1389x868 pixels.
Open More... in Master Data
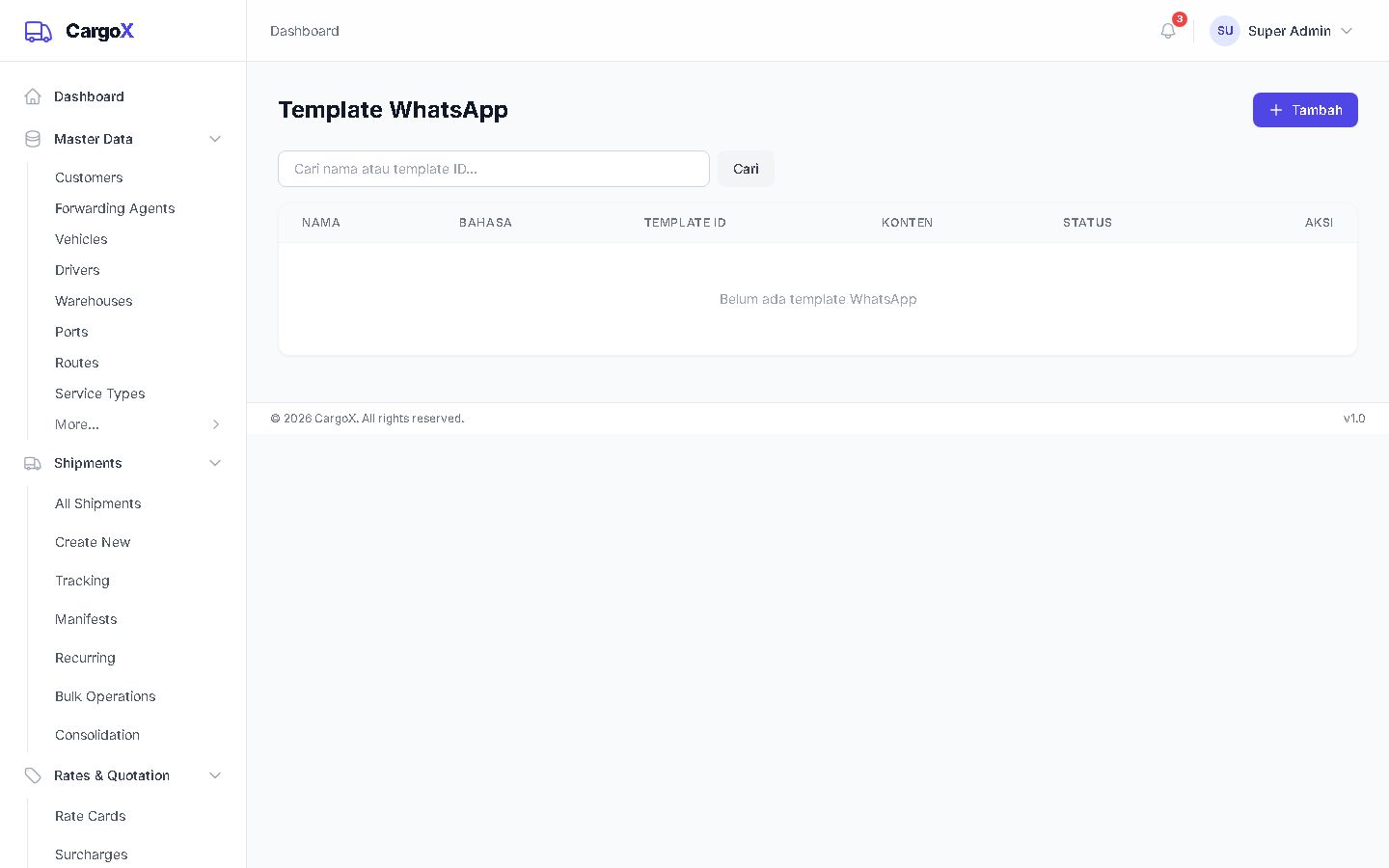[77, 424]
